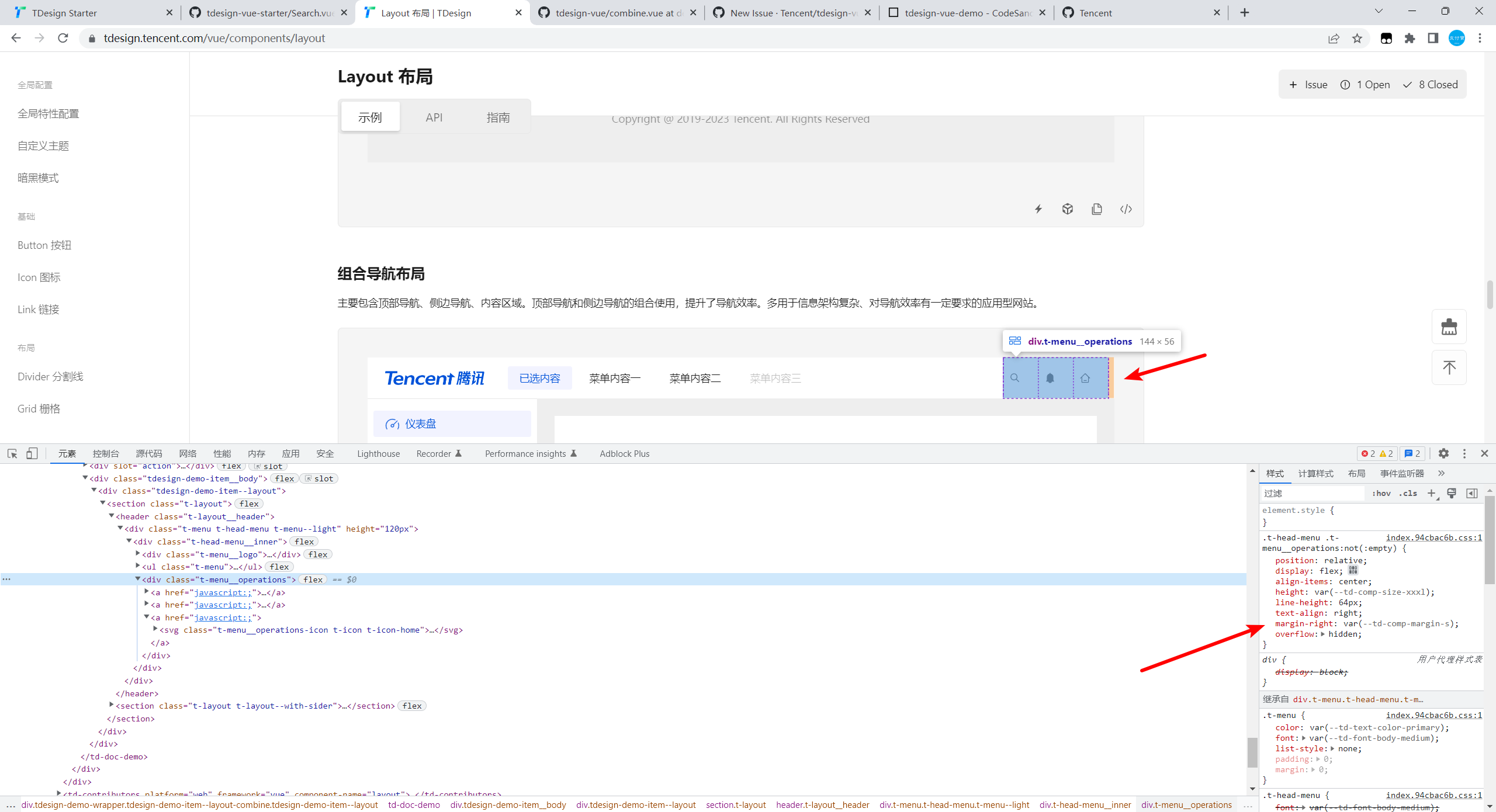Open the demo in CodeSandbox cube icon

click(x=1068, y=209)
